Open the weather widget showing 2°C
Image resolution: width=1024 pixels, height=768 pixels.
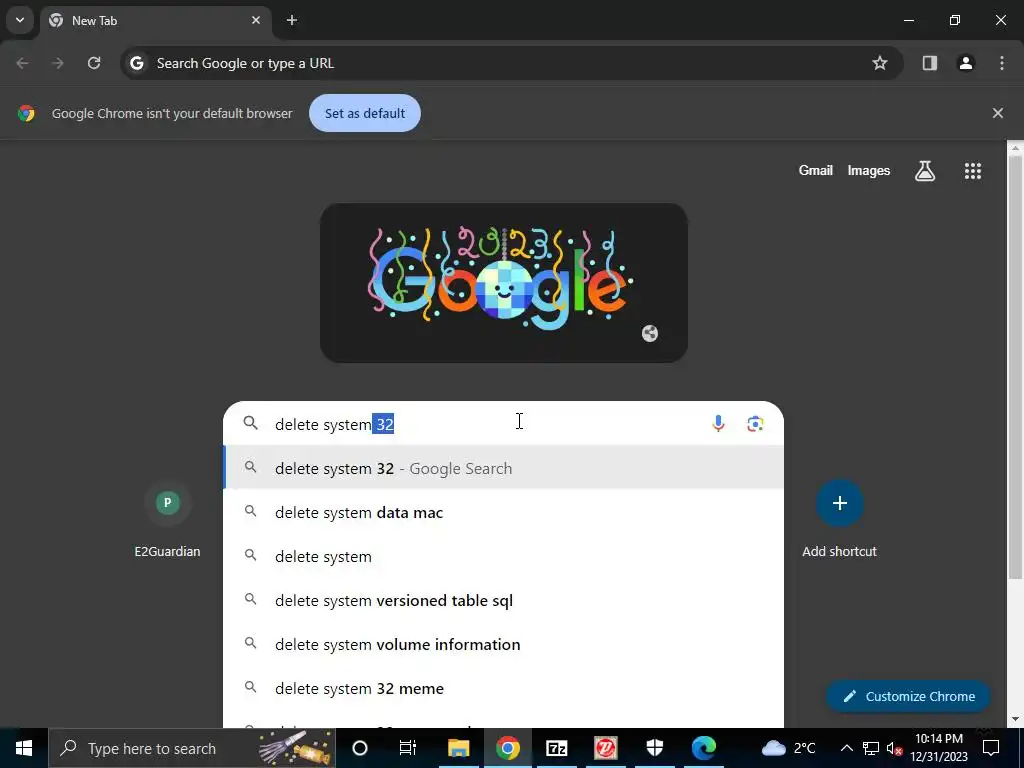pos(788,748)
